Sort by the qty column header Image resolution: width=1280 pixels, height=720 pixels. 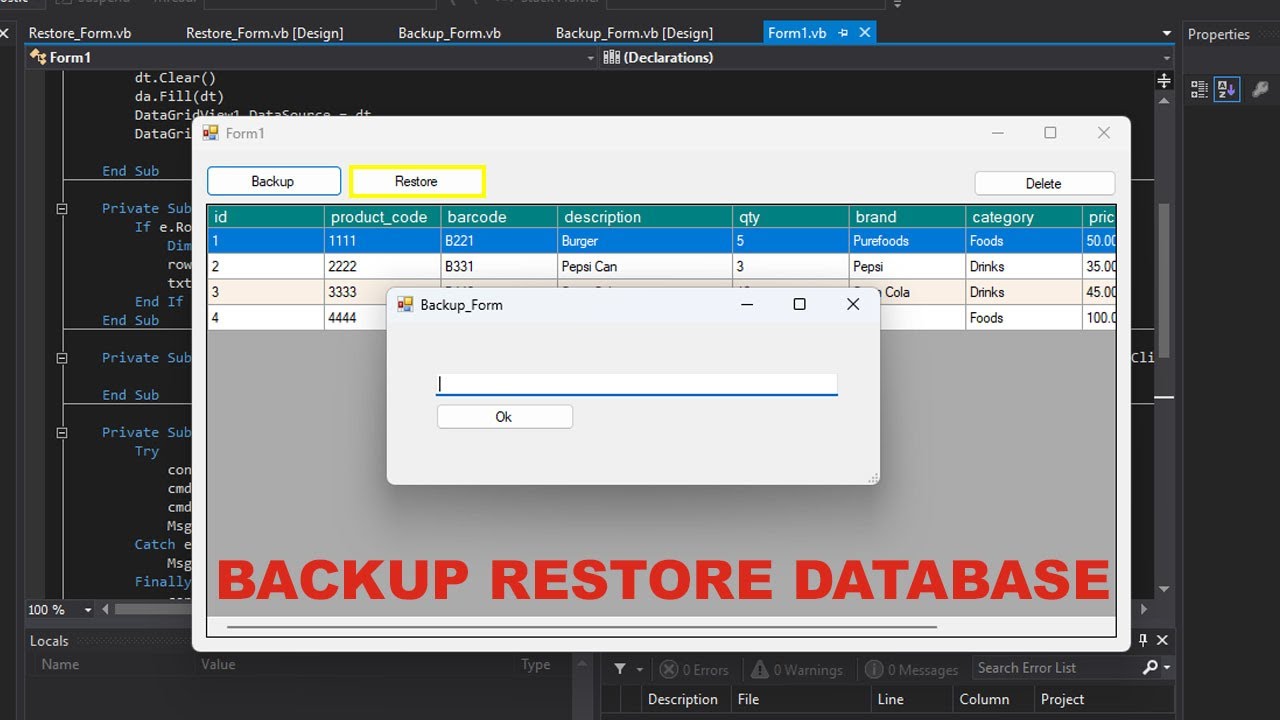(x=790, y=217)
